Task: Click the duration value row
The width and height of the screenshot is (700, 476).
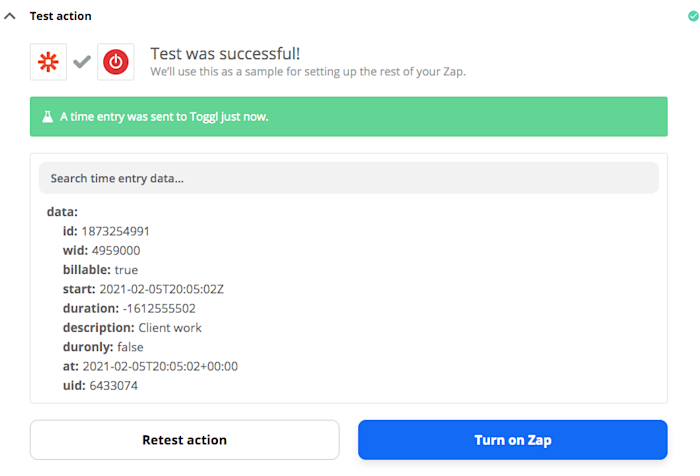Action: 129,308
